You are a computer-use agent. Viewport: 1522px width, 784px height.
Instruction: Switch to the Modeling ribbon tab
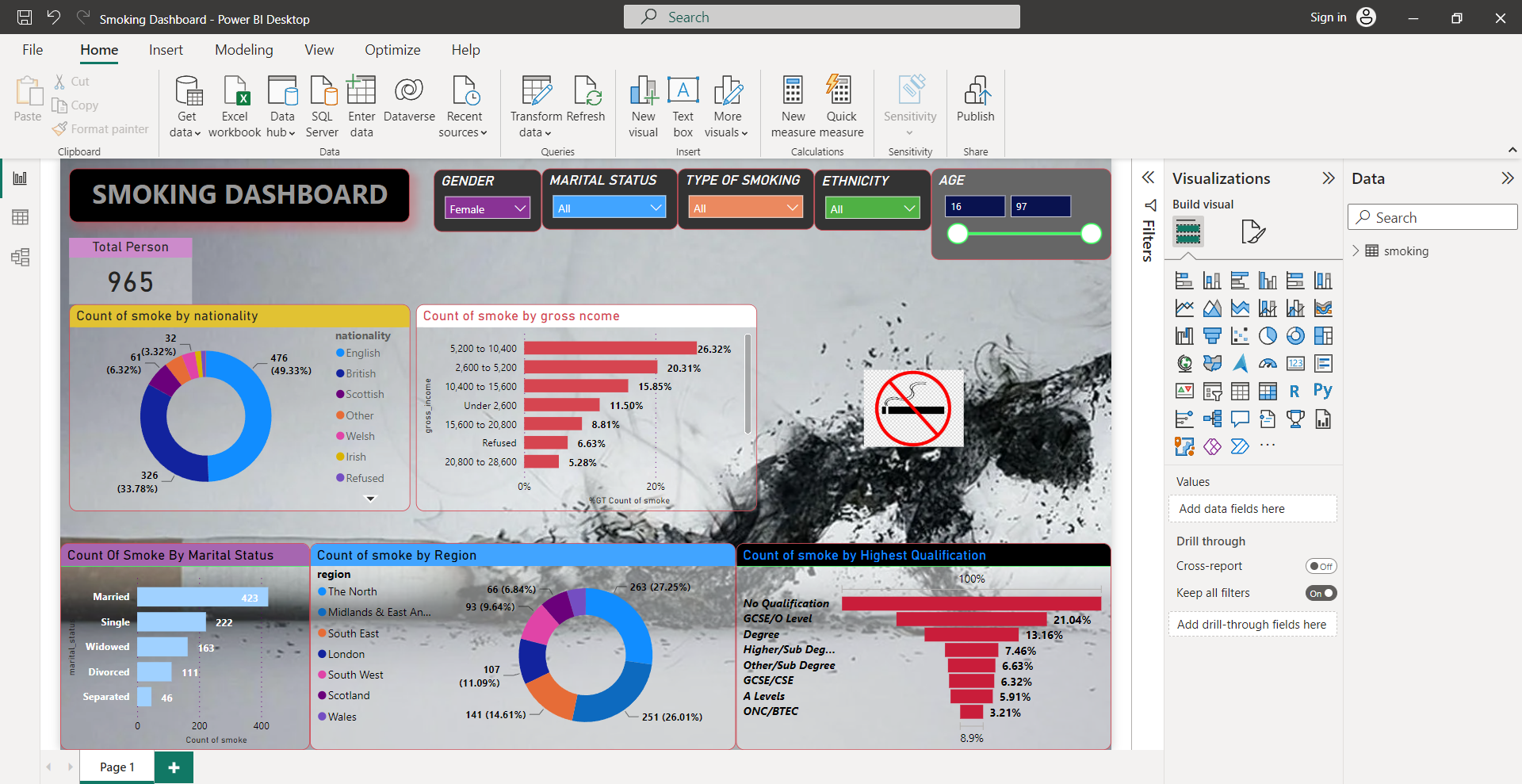click(243, 49)
